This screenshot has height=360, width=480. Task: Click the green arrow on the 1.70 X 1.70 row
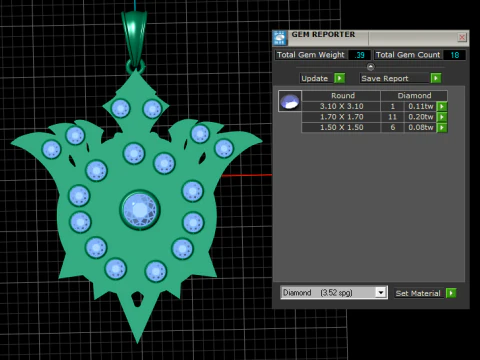442,117
